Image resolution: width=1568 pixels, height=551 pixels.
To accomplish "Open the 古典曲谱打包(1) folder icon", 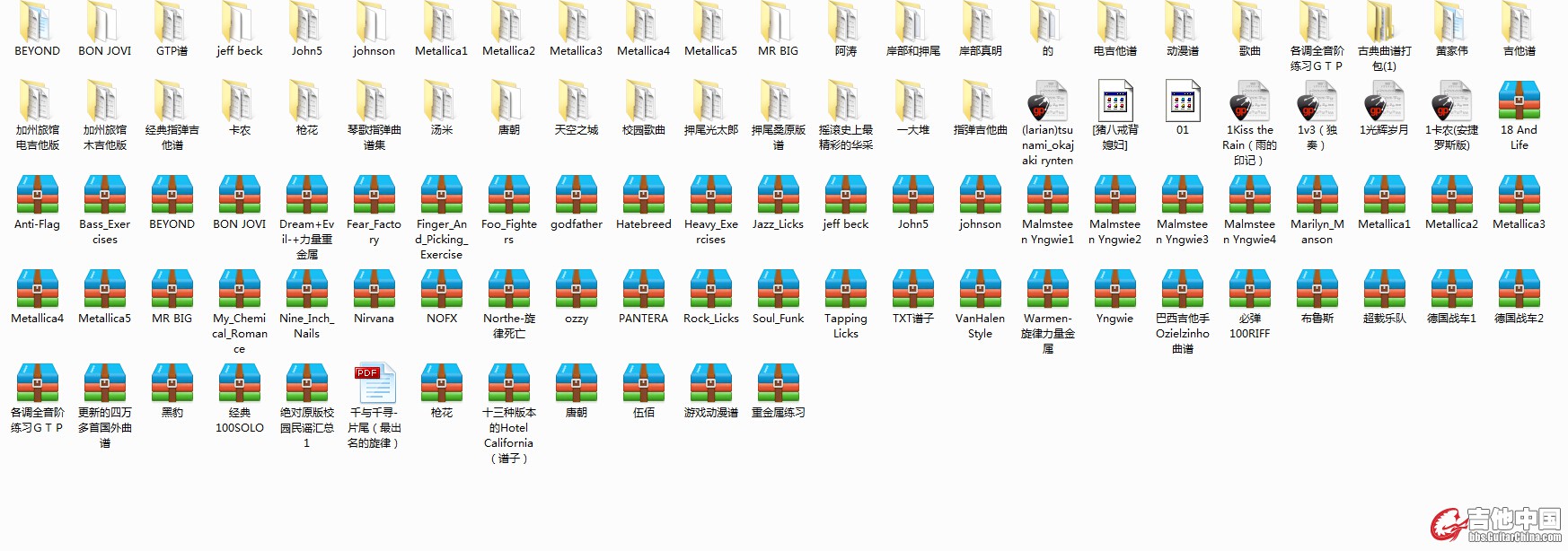I will point(1383,22).
